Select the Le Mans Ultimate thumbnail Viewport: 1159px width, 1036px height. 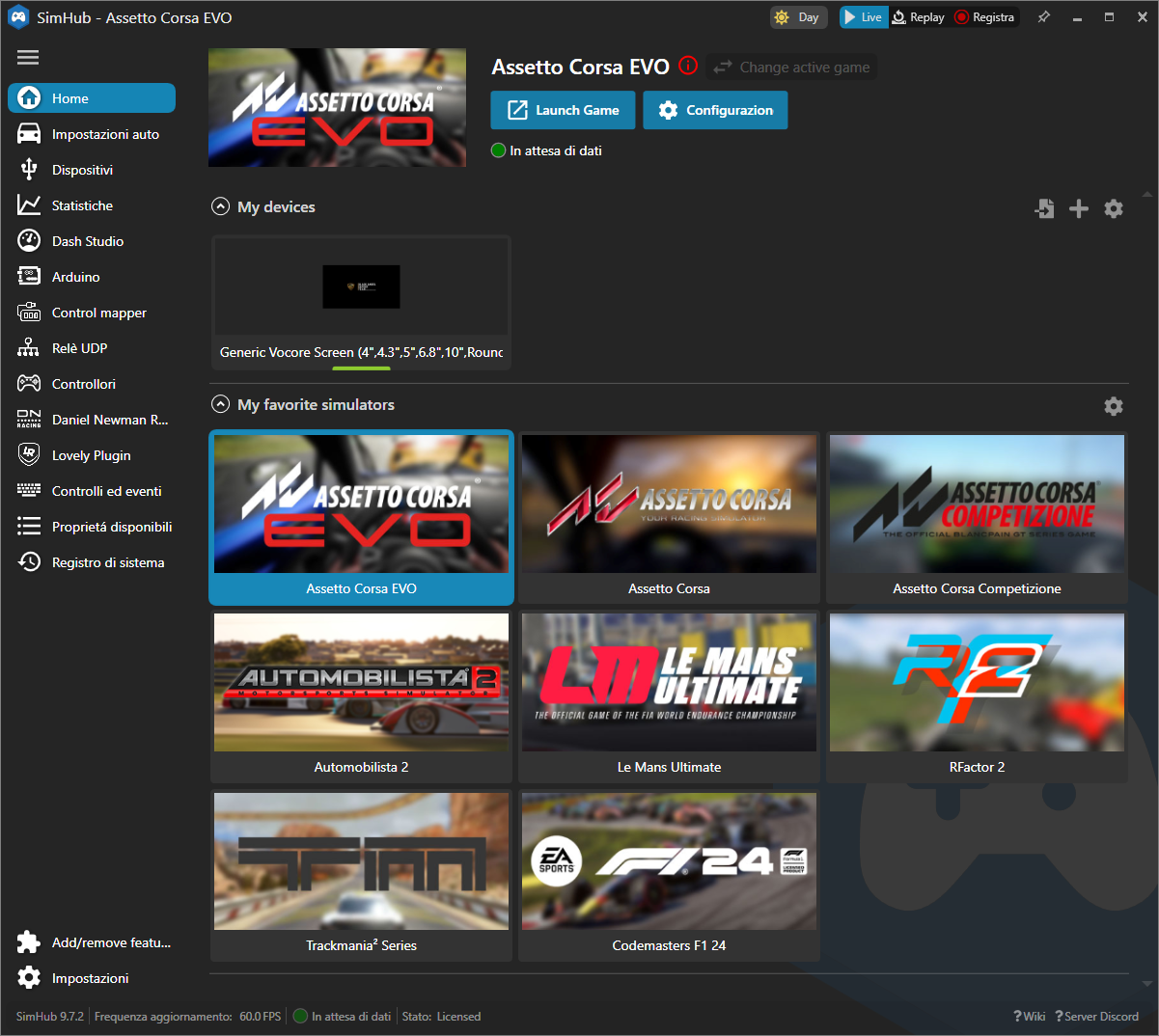pyautogui.click(x=669, y=685)
